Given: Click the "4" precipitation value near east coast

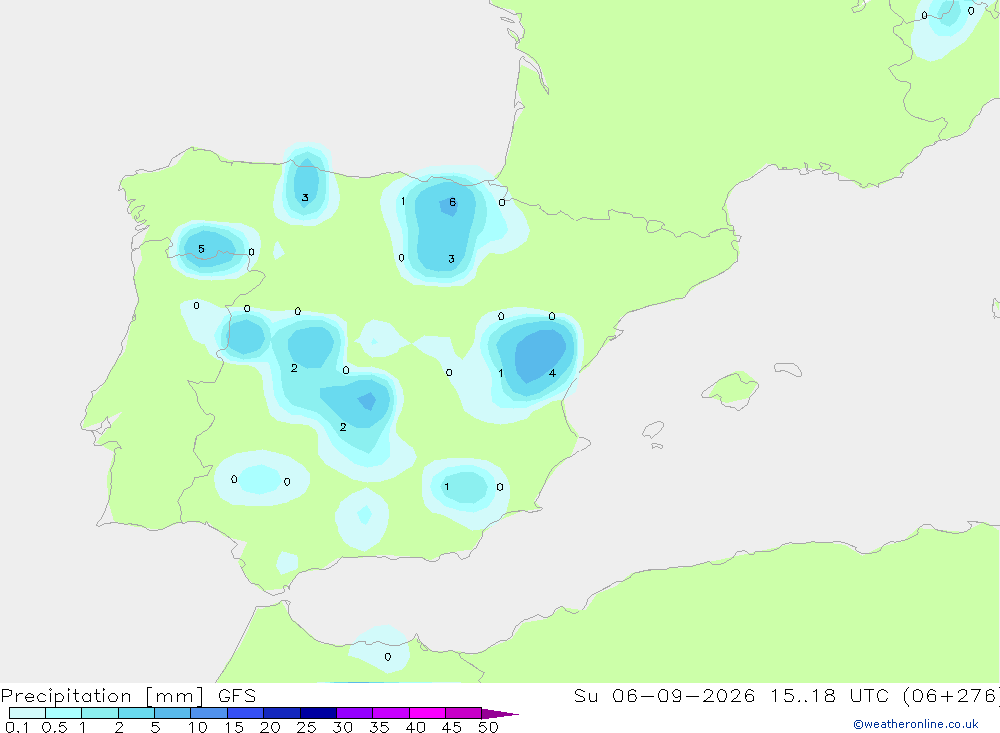Looking at the screenshot, I should 552,373.
